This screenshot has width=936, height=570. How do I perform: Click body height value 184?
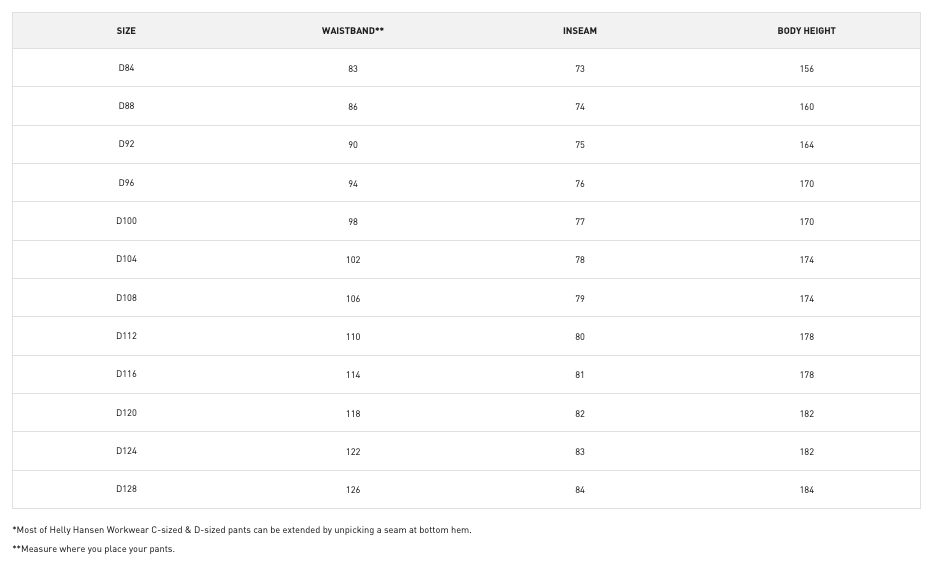[x=806, y=490]
